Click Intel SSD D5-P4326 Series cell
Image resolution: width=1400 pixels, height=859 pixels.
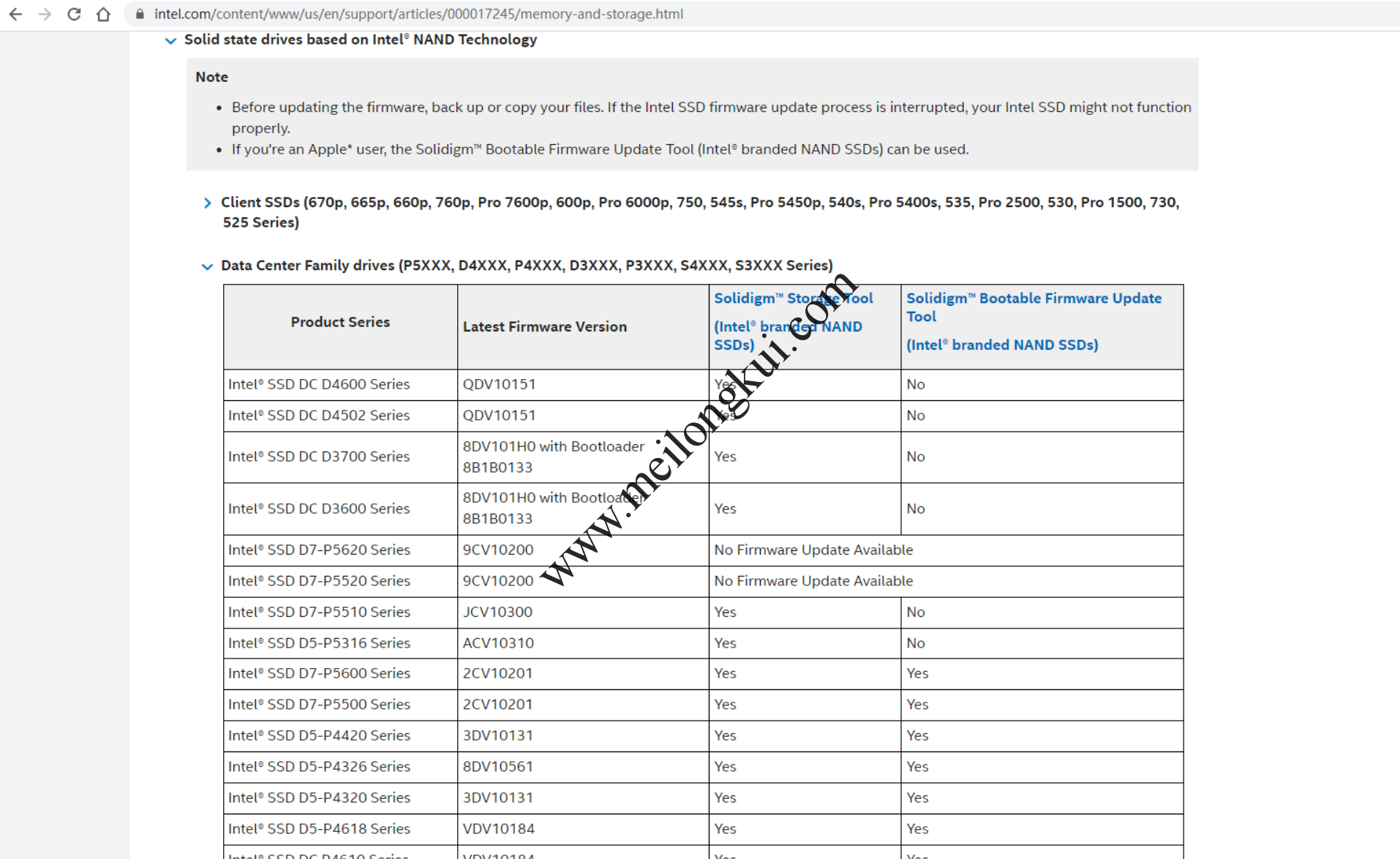pyautogui.click(x=340, y=767)
